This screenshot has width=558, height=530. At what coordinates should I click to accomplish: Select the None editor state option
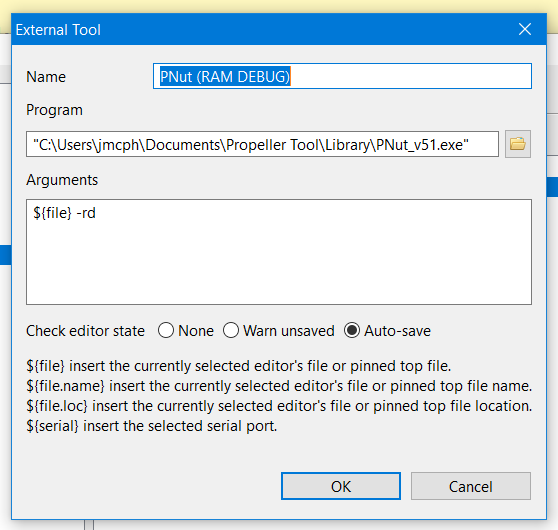click(x=166, y=330)
